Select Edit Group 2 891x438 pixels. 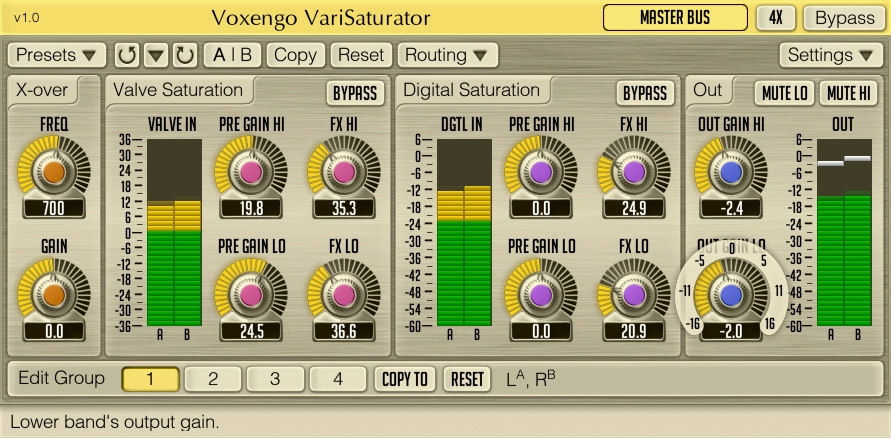coord(213,379)
